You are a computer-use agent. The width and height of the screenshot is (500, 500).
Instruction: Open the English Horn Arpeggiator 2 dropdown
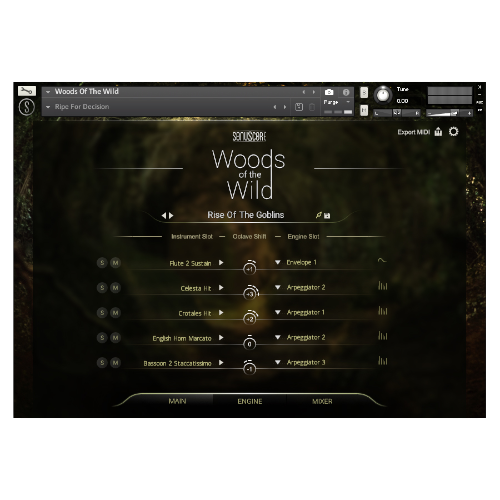click(277, 337)
